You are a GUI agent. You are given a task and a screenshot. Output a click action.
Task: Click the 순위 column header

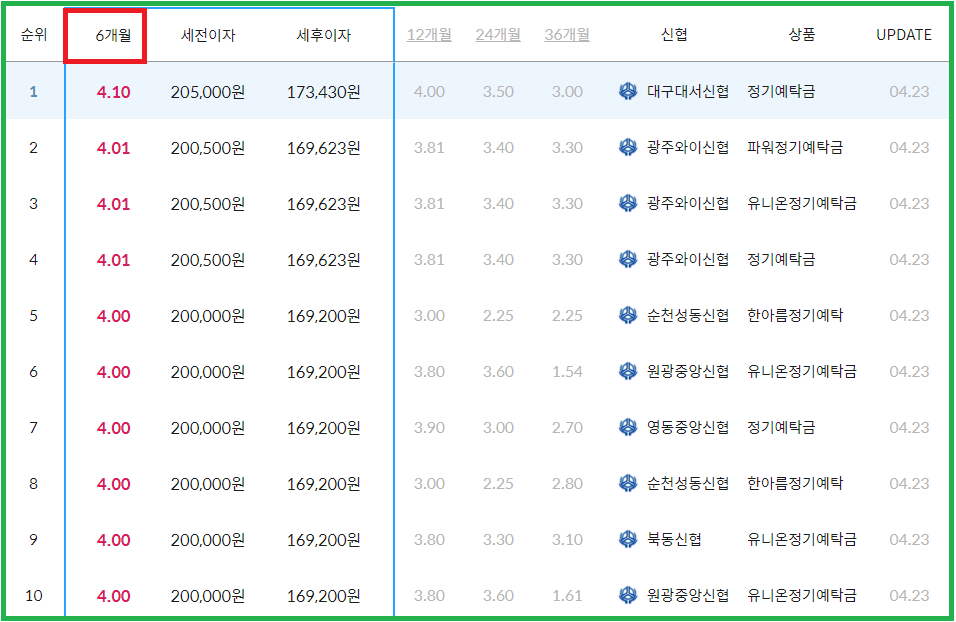click(33, 33)
